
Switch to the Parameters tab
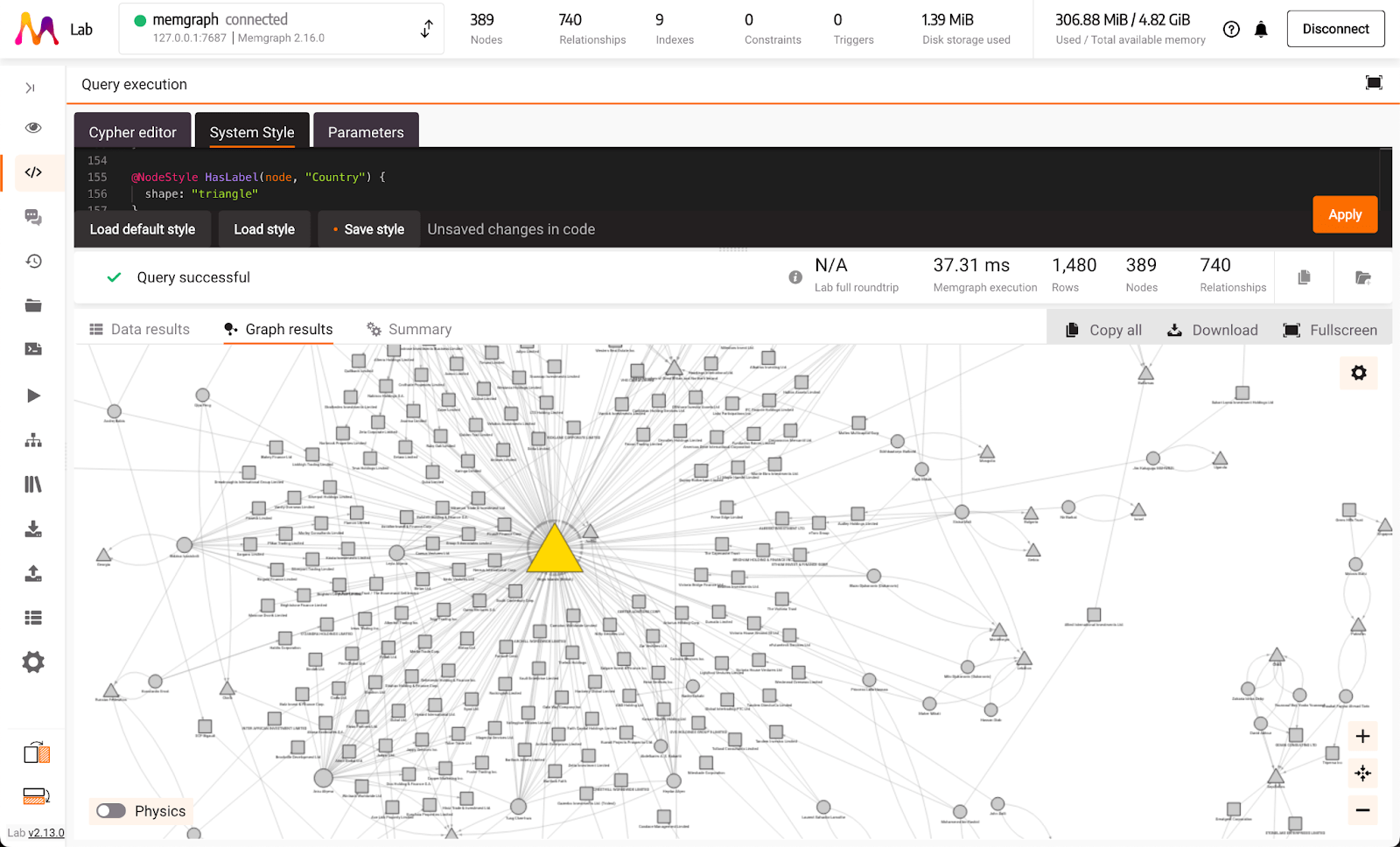(366, 131)
